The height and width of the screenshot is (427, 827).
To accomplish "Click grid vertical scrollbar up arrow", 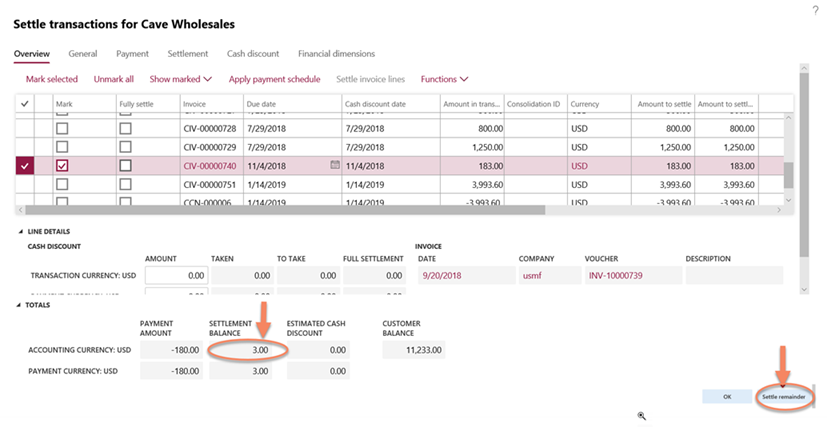I will point(788,118).
